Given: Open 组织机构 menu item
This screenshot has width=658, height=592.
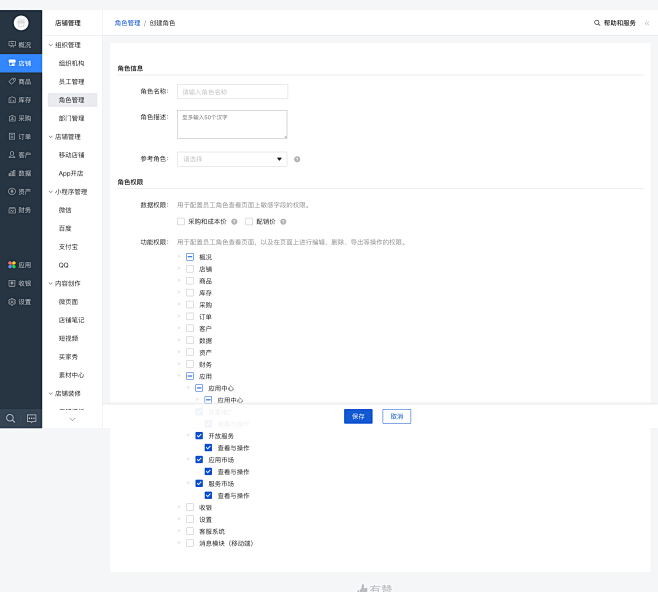Looking at the screenshot, I should (x=71, y=63).
